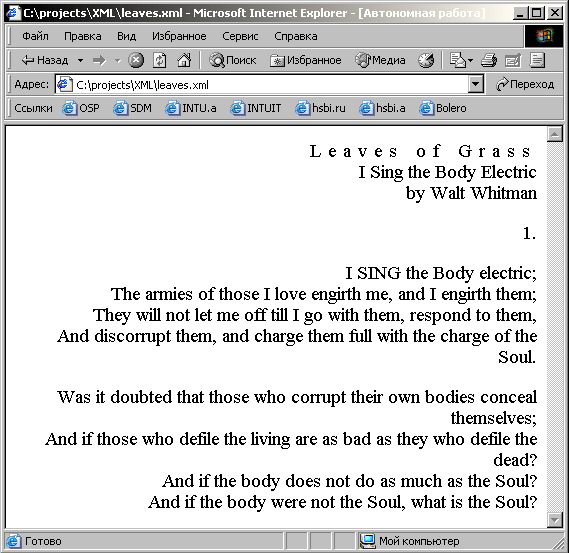Click the Ссылки links bar label
The width and height of the screenshot is (569, 553).
click(33, 108)
